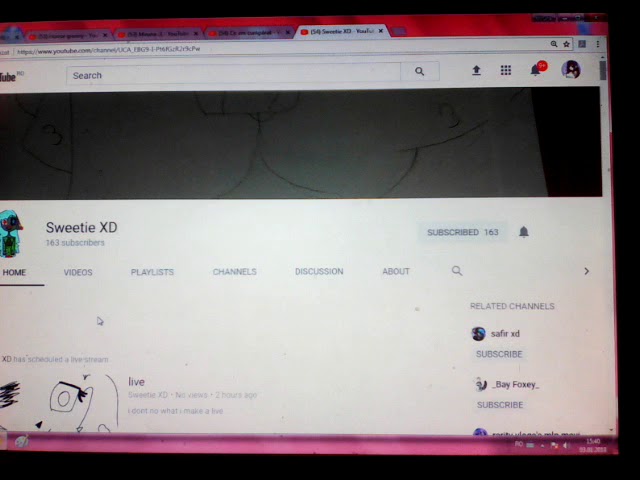Click the browser address bar URL

tap(109, 49)
